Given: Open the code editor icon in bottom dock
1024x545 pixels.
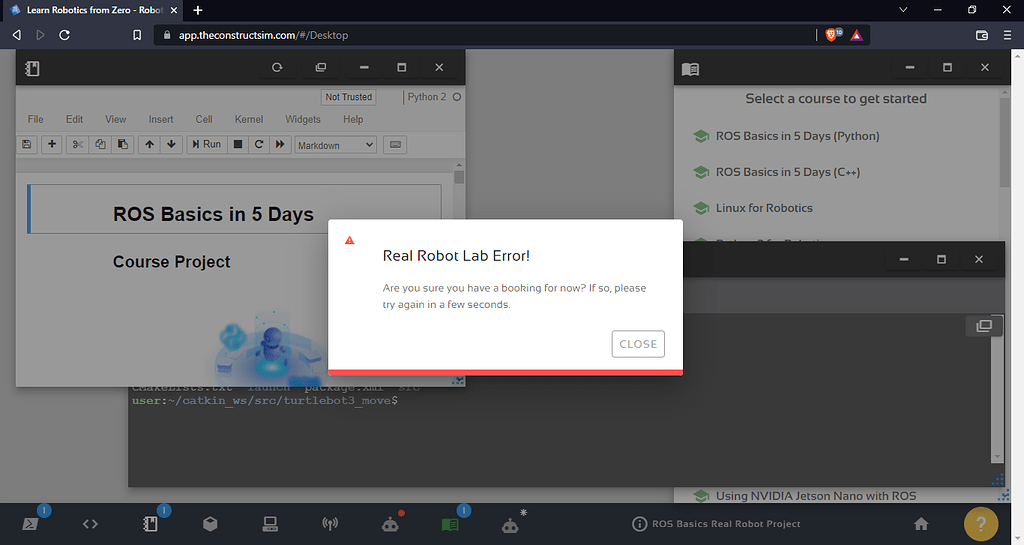Looking at the screenshot, I should (x=90, y=523).
